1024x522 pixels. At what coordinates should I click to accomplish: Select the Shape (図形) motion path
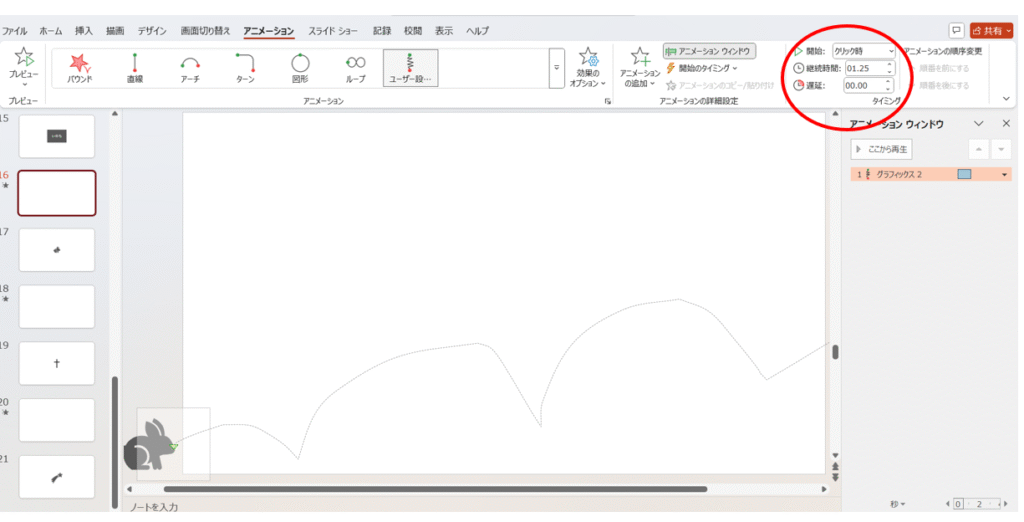(x=300, y=67)
